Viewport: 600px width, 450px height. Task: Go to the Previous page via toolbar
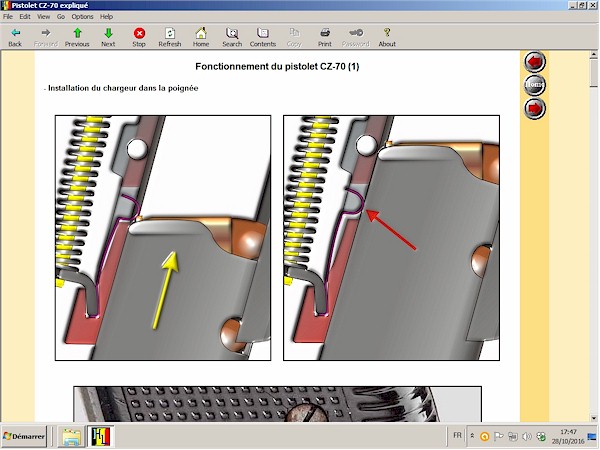[77, 37]
